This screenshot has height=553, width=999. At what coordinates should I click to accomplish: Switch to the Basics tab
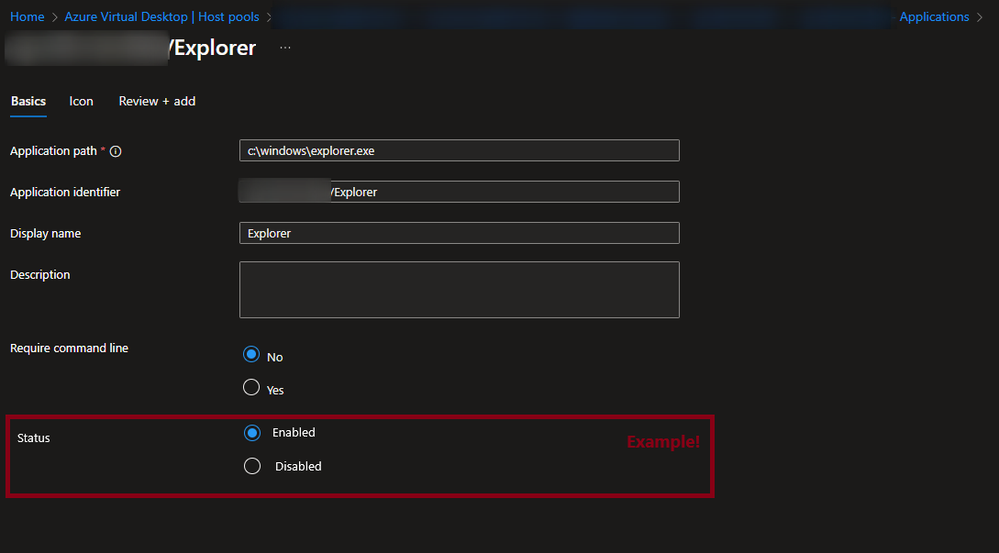click(x=29, y=101)
